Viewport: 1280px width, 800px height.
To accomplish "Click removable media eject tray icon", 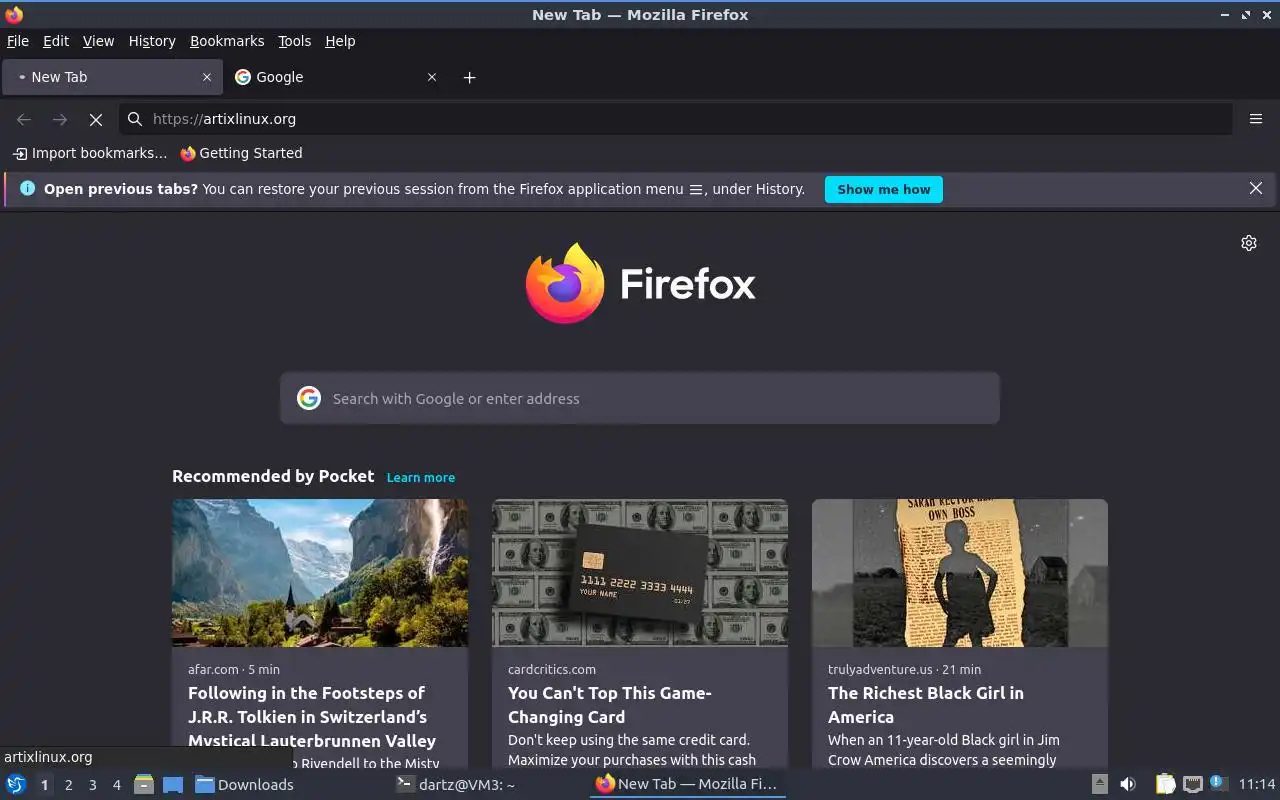I will pos(1099,784).
